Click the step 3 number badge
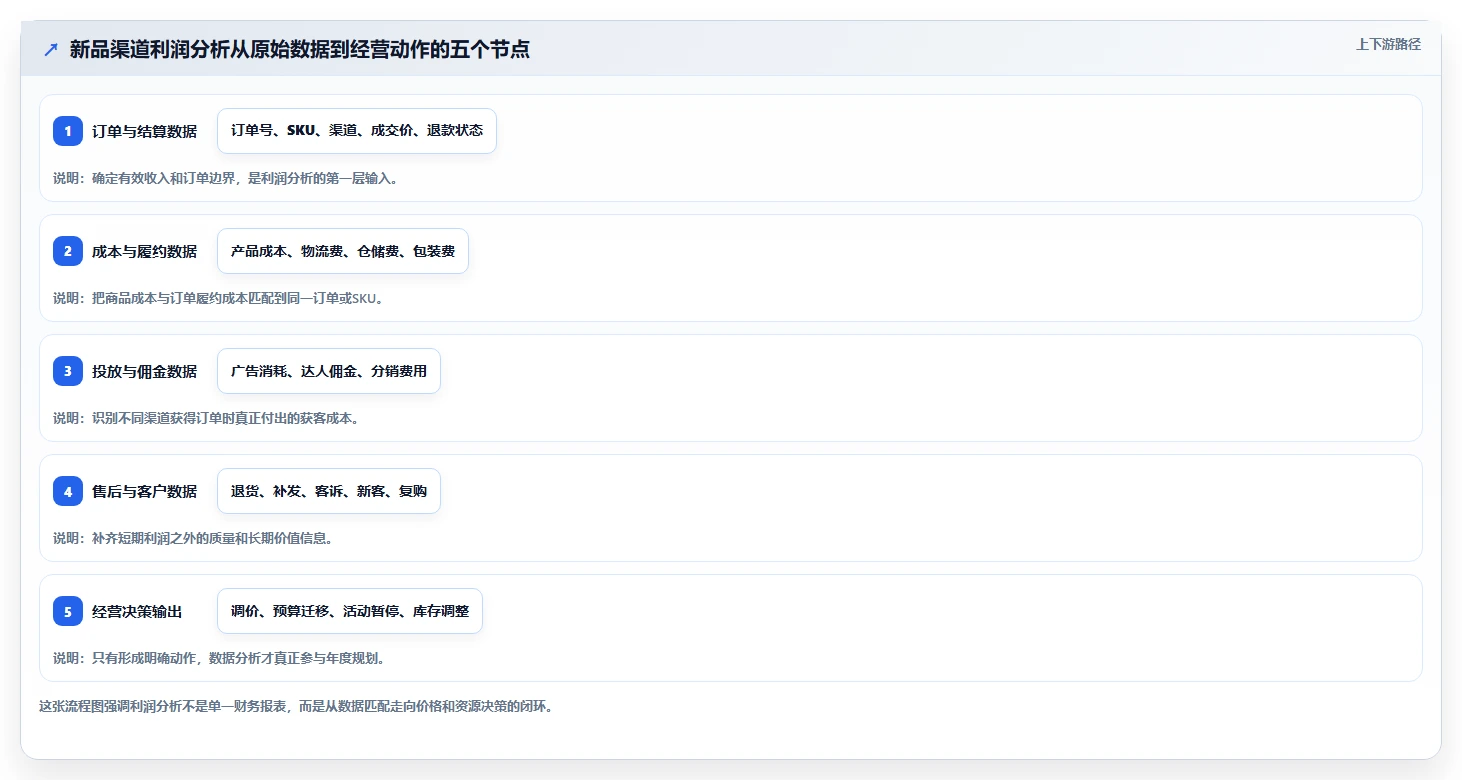 [x=68, y=371]
